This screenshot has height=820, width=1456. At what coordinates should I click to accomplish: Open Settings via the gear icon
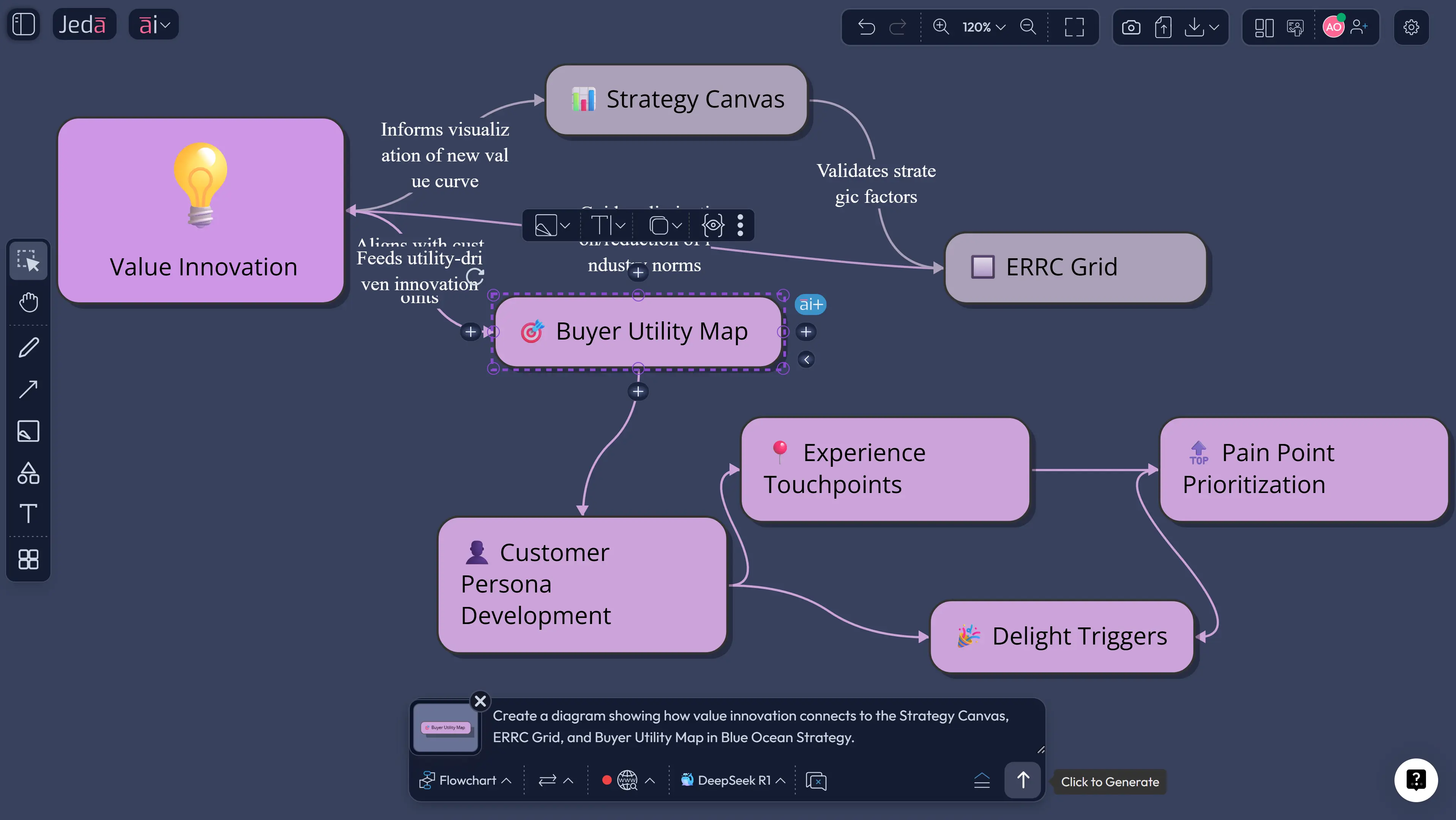pos(1411,27)
